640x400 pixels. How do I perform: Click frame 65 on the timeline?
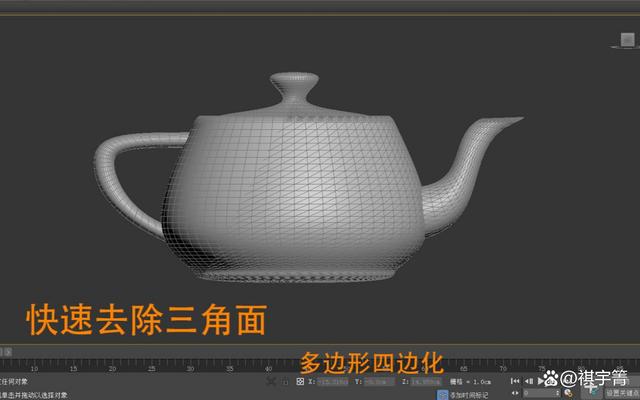tap(464, 369)
